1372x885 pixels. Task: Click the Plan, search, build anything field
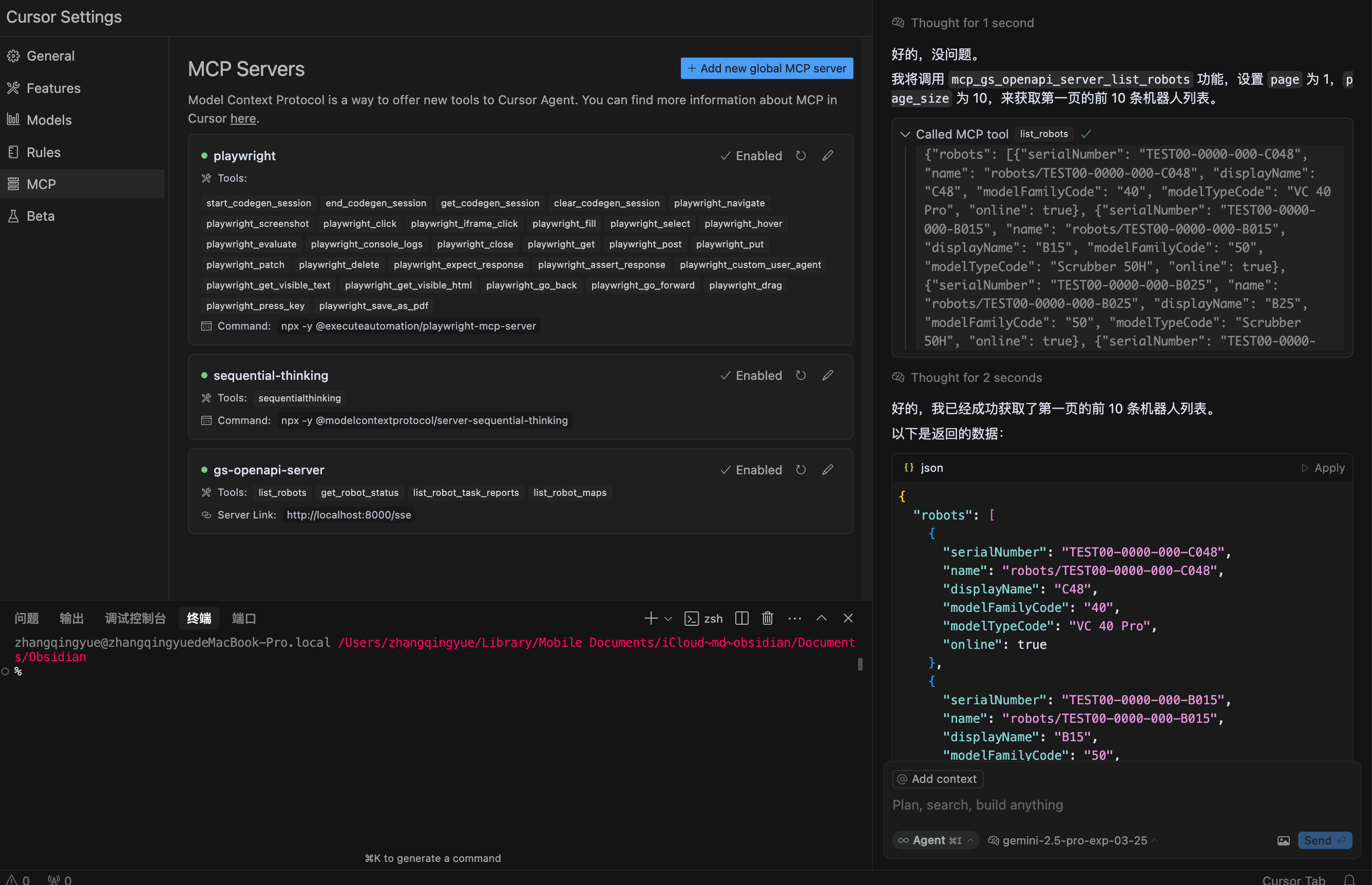978,804
